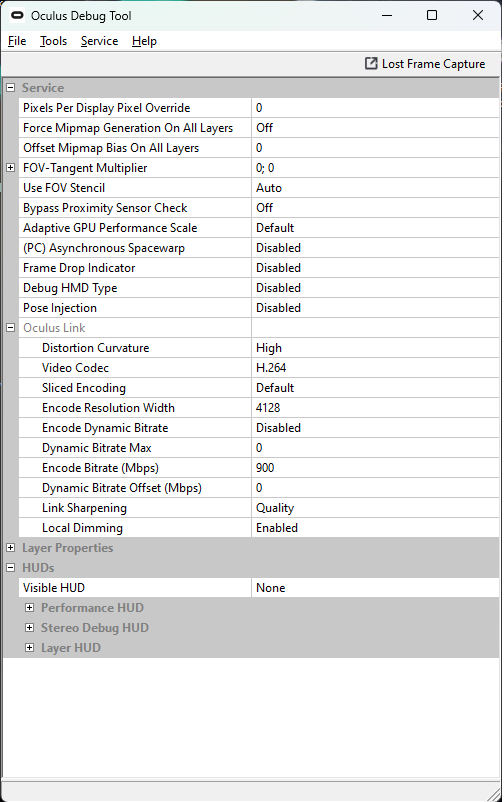Open the File menu
The height and width of the screenshot is (802, 504).
pos(17,41)
